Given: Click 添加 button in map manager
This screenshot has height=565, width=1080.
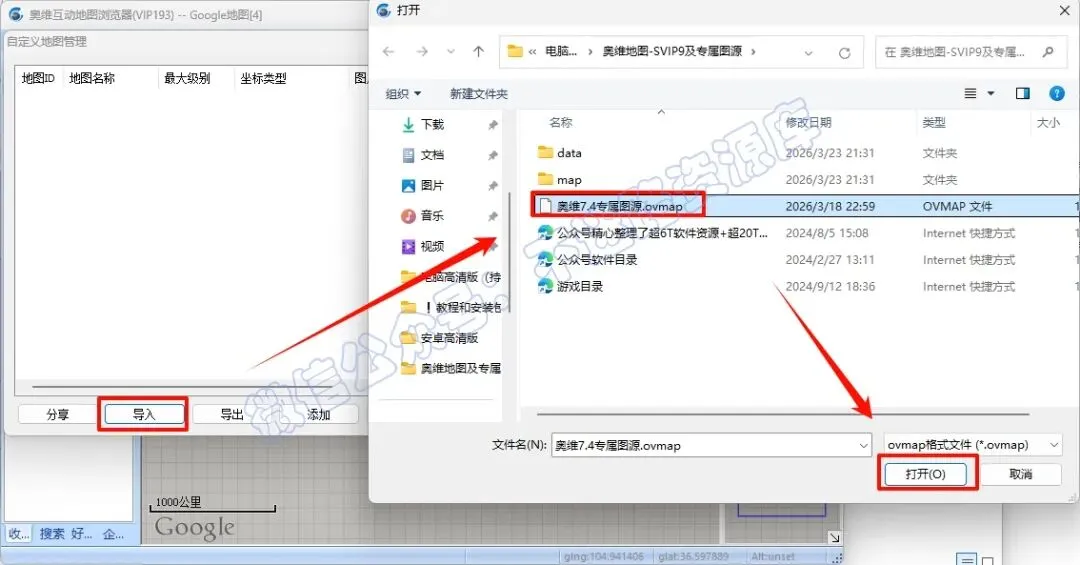Looking at the screenshot, I should (x=318, y=414).
